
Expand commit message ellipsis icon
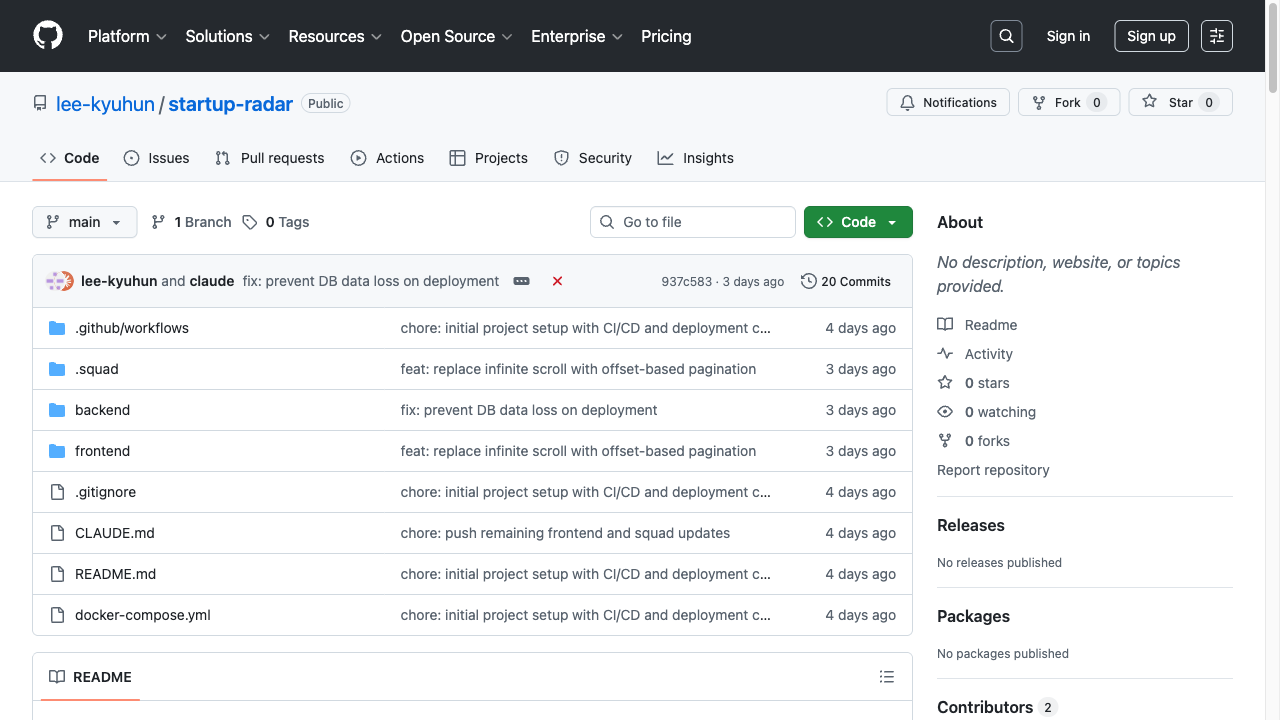click(521, 281)
